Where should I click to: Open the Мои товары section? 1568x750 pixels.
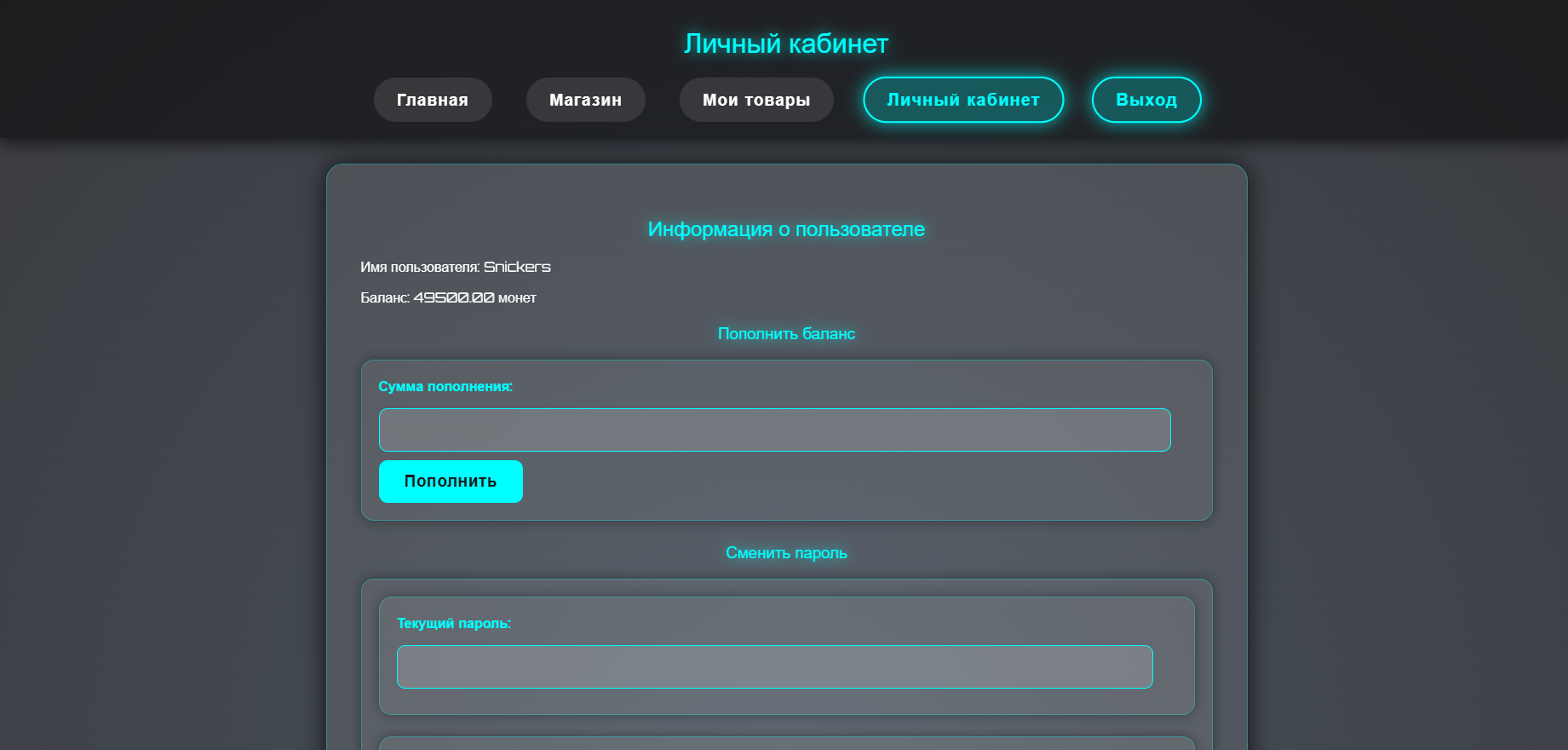[x=755, y=100]
